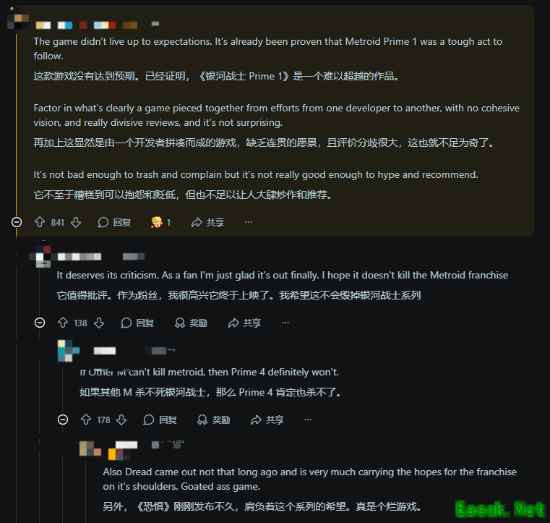This screenshot has height=523, width=550.
Task: Collapse the 138-vote reply thread
Action: tap(40, 323)
